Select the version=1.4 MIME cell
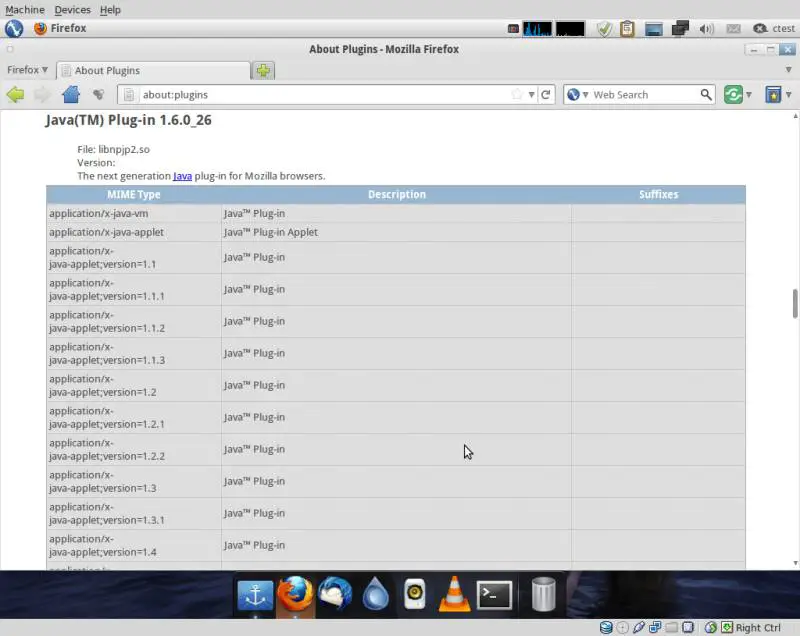This screenshot has height=636, width=800. point(134,545)
